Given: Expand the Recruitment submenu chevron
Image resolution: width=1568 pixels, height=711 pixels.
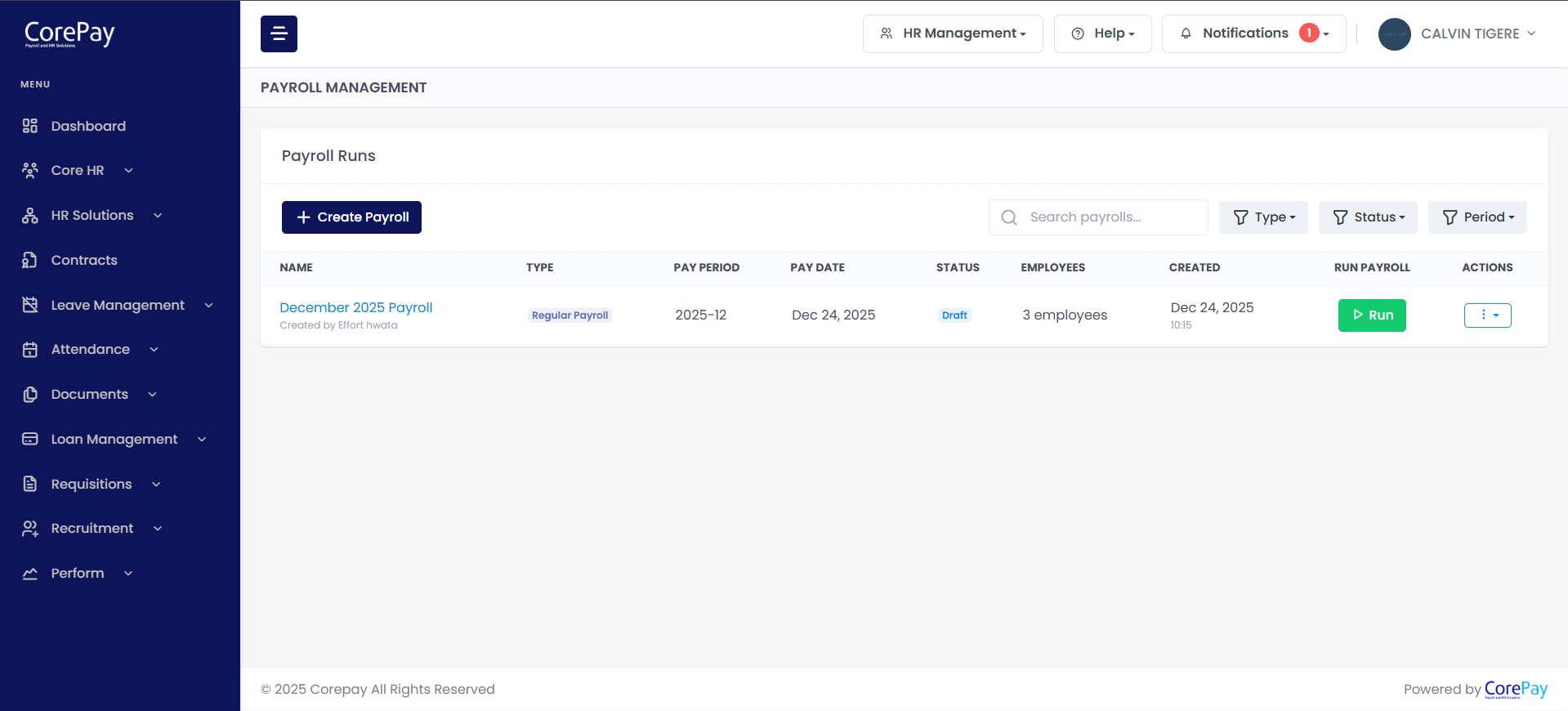Looking at the screenshot, I should pyautogui.click(x=158, y=528).
